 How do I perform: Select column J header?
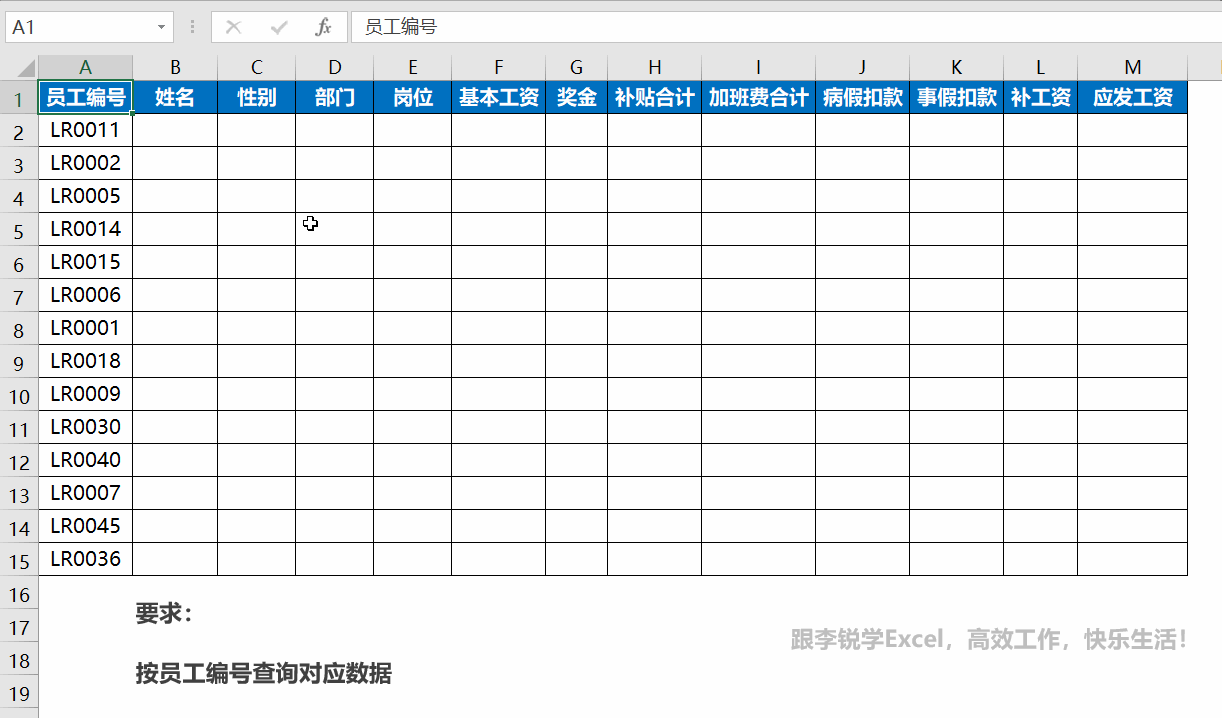point(863,68)
